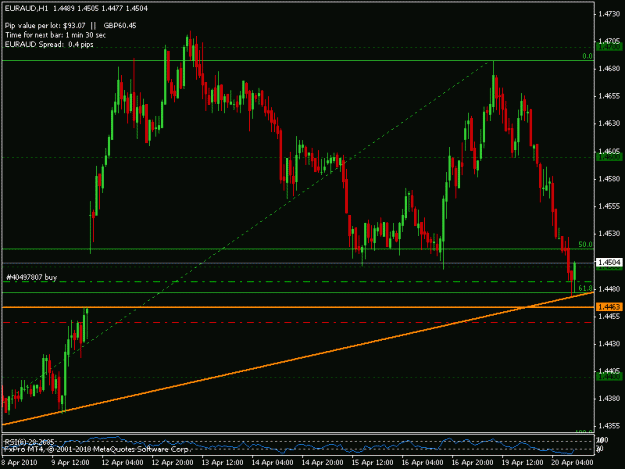The image size is (625, 469).
Task: Click the '13 Apr 12:00' time axis label
Action: click(x=222, y=462)
